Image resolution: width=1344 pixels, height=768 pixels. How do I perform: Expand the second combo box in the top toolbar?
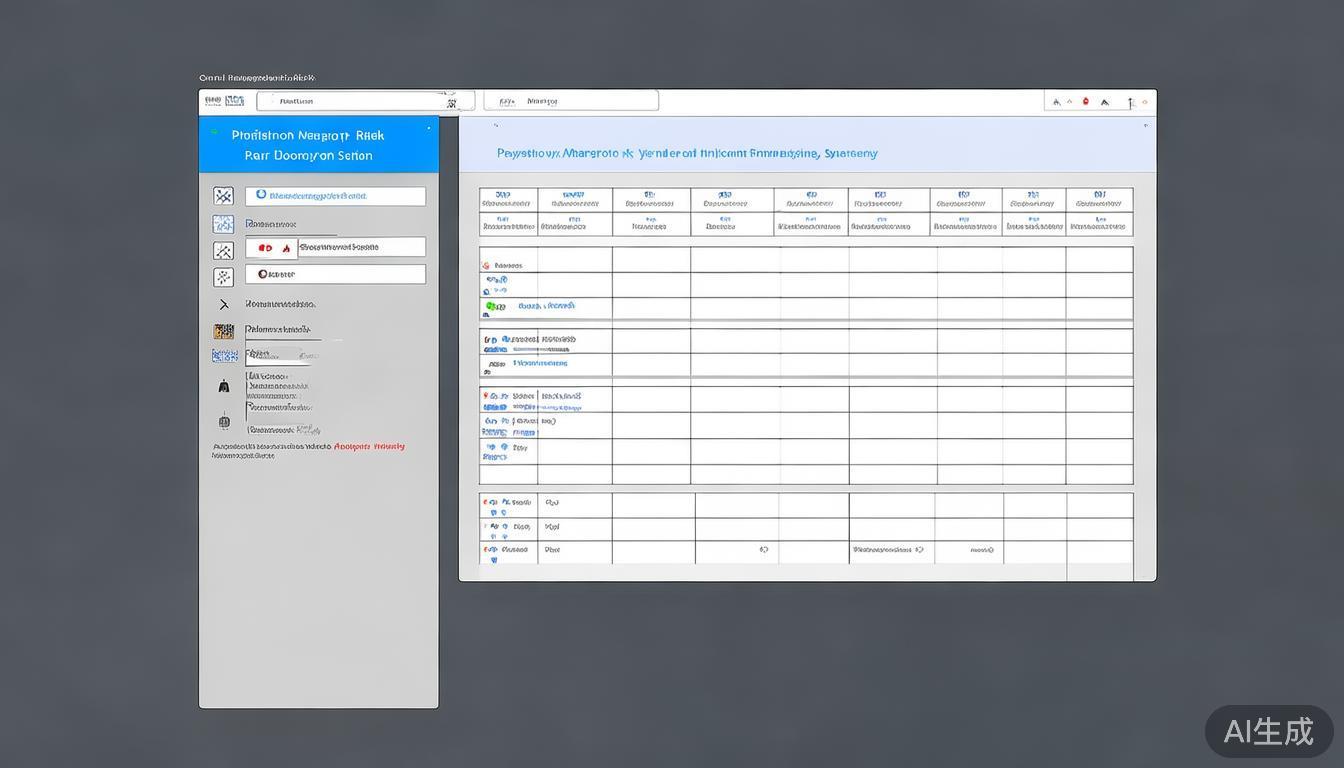[570, 101]
